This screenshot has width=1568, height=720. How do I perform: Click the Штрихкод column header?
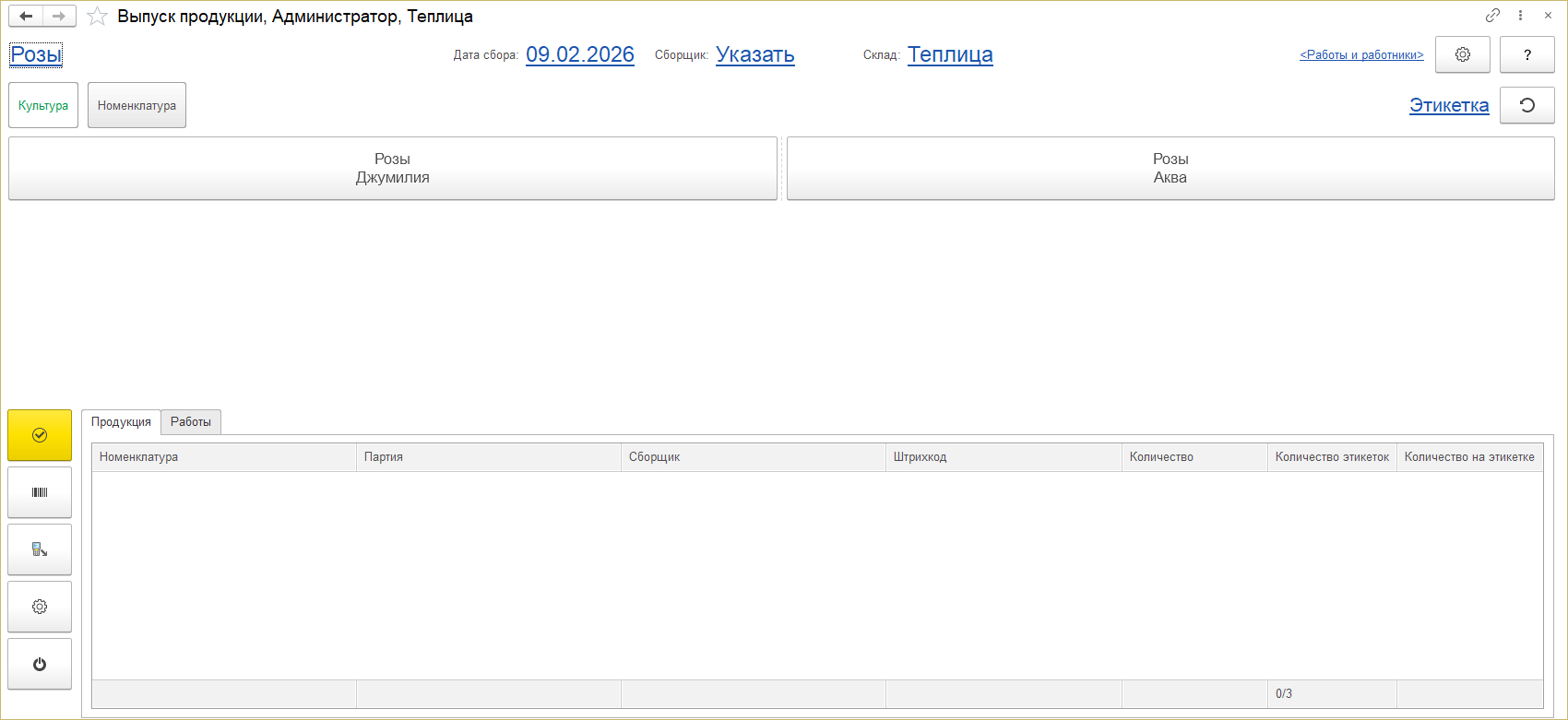click(1004, 457)
